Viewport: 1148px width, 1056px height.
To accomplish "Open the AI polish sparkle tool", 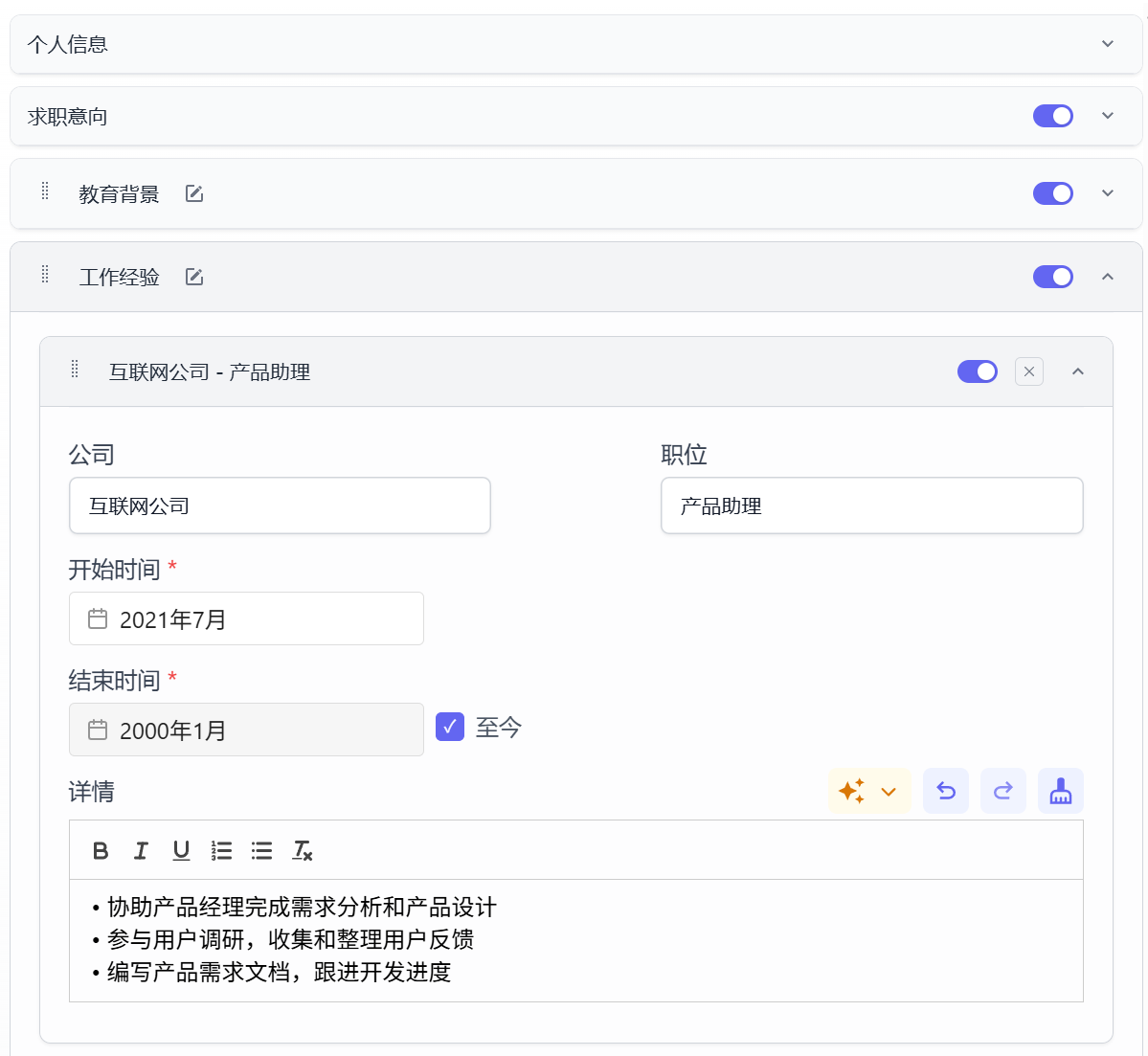I will [852, 791].
